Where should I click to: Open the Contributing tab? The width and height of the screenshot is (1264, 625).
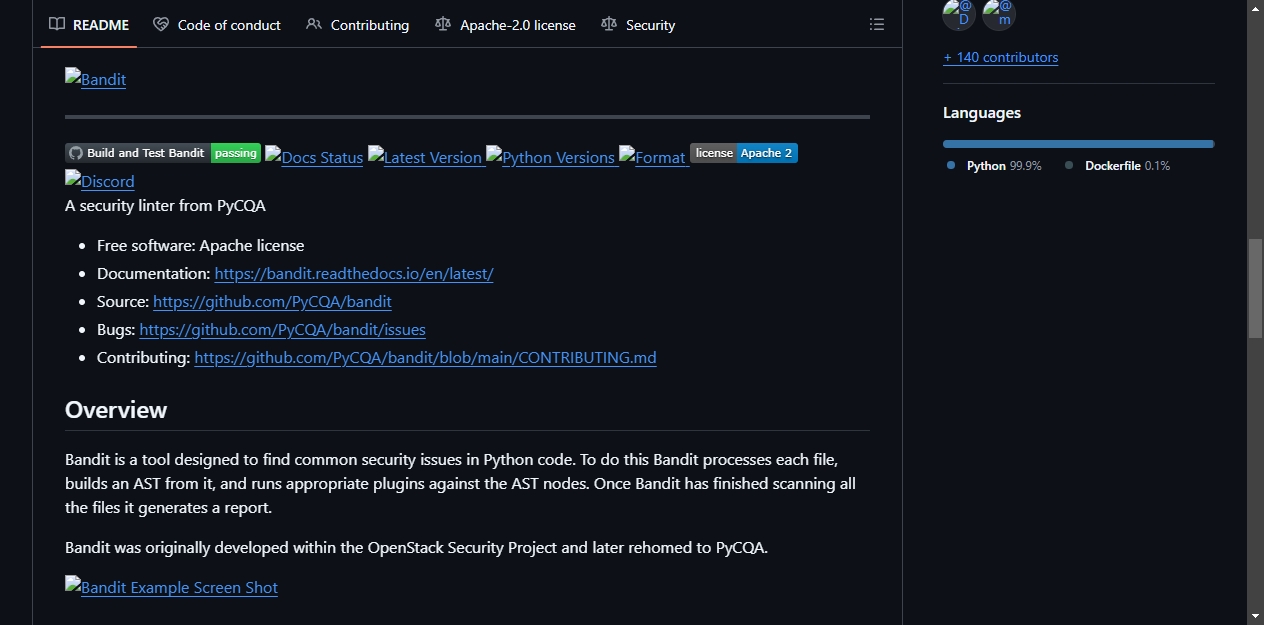[x=357, y=25]
